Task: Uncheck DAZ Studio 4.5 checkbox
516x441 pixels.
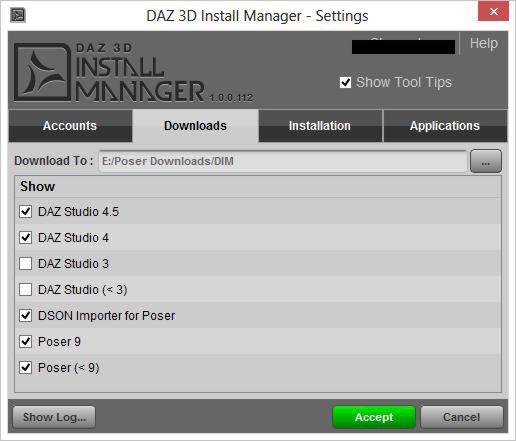Action: (x=26, y=211)
